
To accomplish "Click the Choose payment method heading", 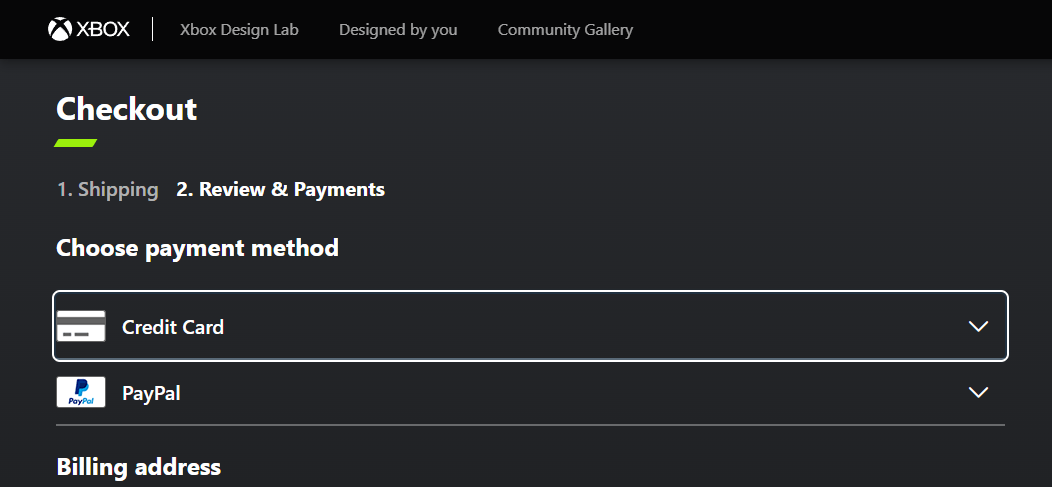I will 197,248.
